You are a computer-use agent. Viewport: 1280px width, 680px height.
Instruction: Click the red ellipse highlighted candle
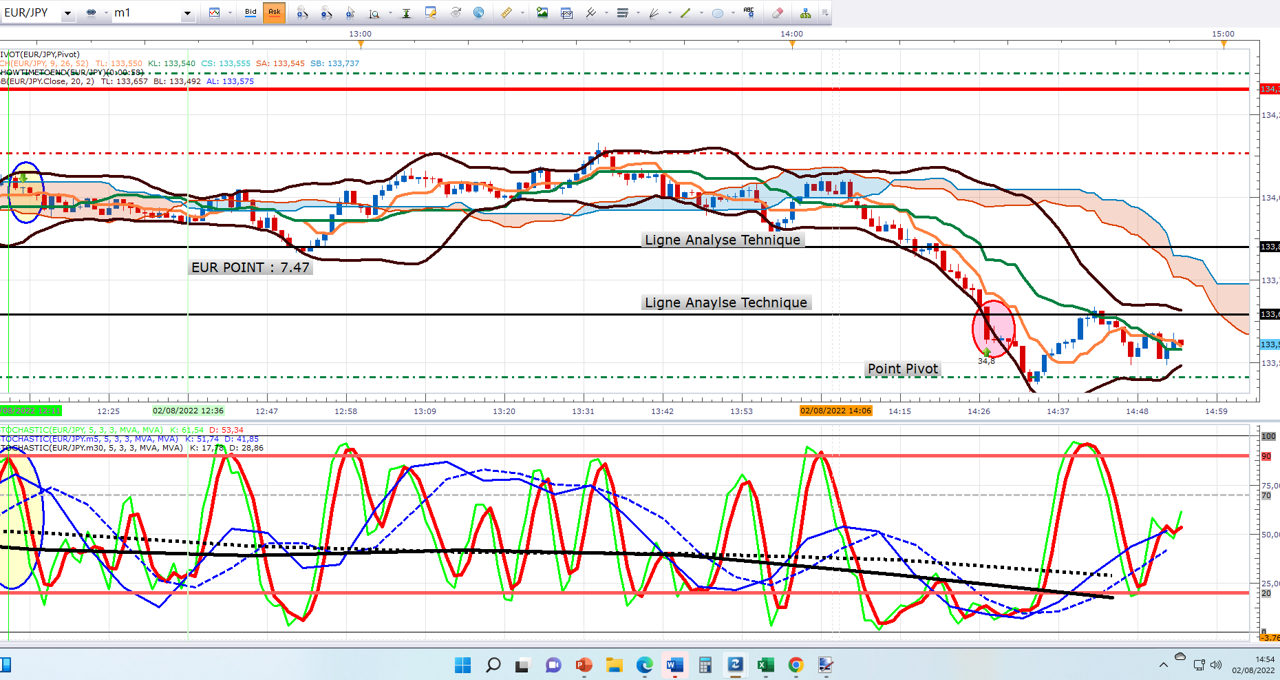click(x=994, y=327)
